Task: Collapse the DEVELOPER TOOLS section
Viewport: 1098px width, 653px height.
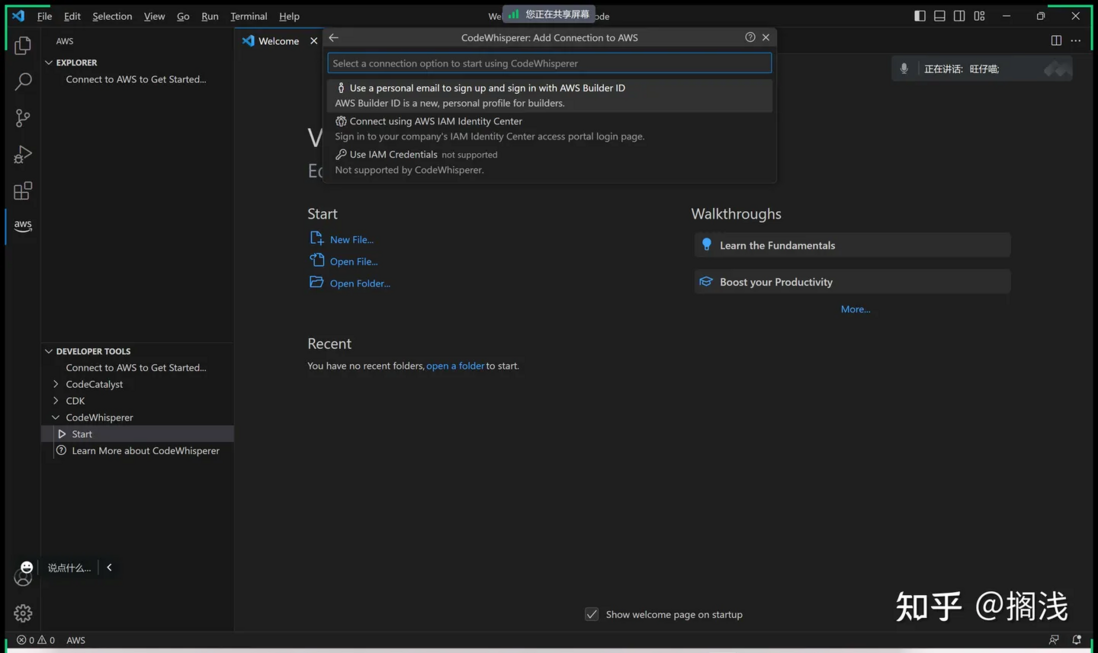Action: [x=48, y=351]
